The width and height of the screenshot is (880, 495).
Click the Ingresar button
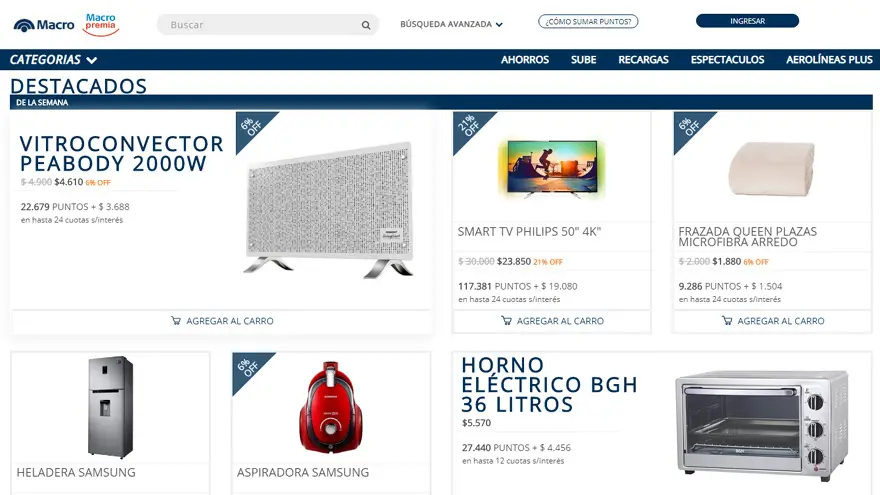pyautogui.click(x=747, y=21)
